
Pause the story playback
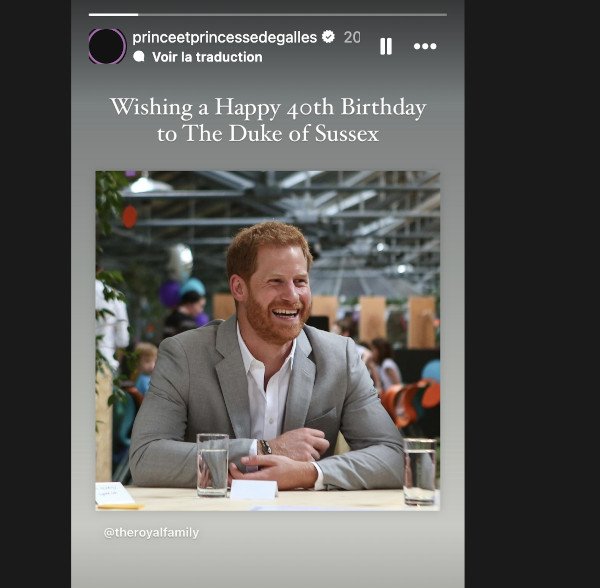[x=386, y=46]
